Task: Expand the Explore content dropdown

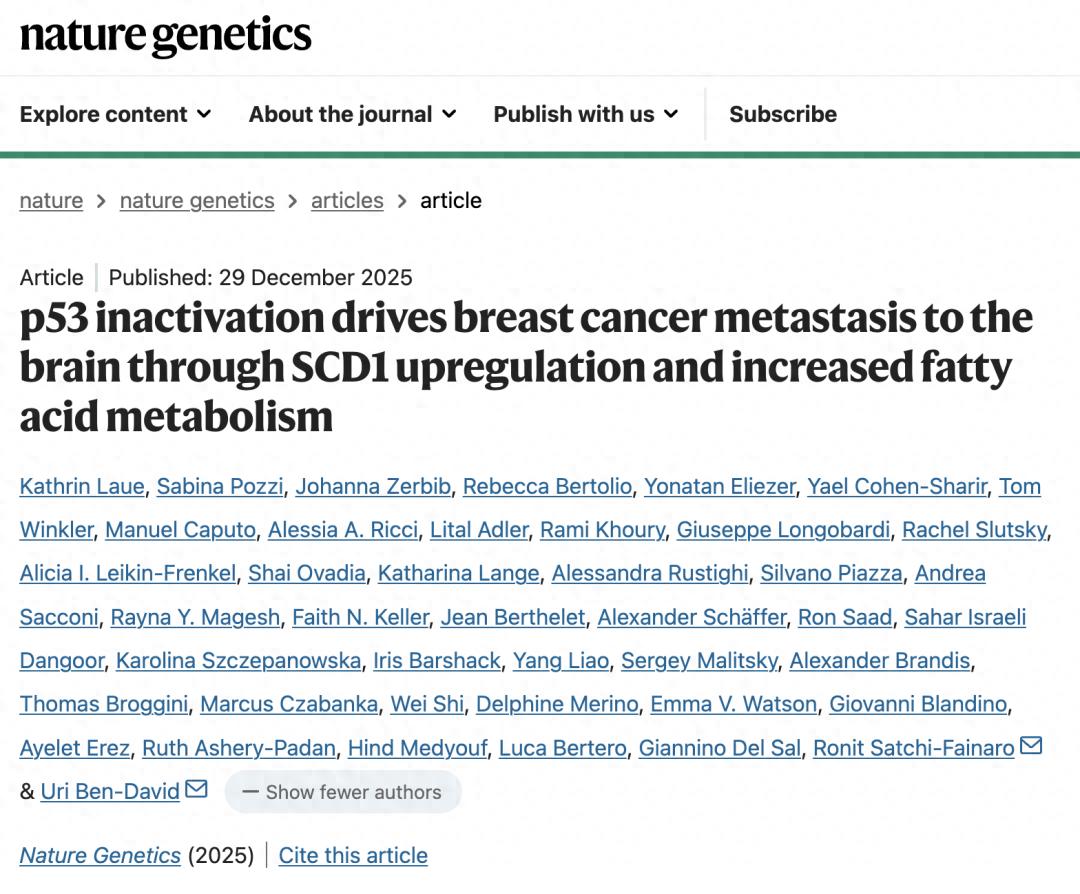Action: click(115, 114)
